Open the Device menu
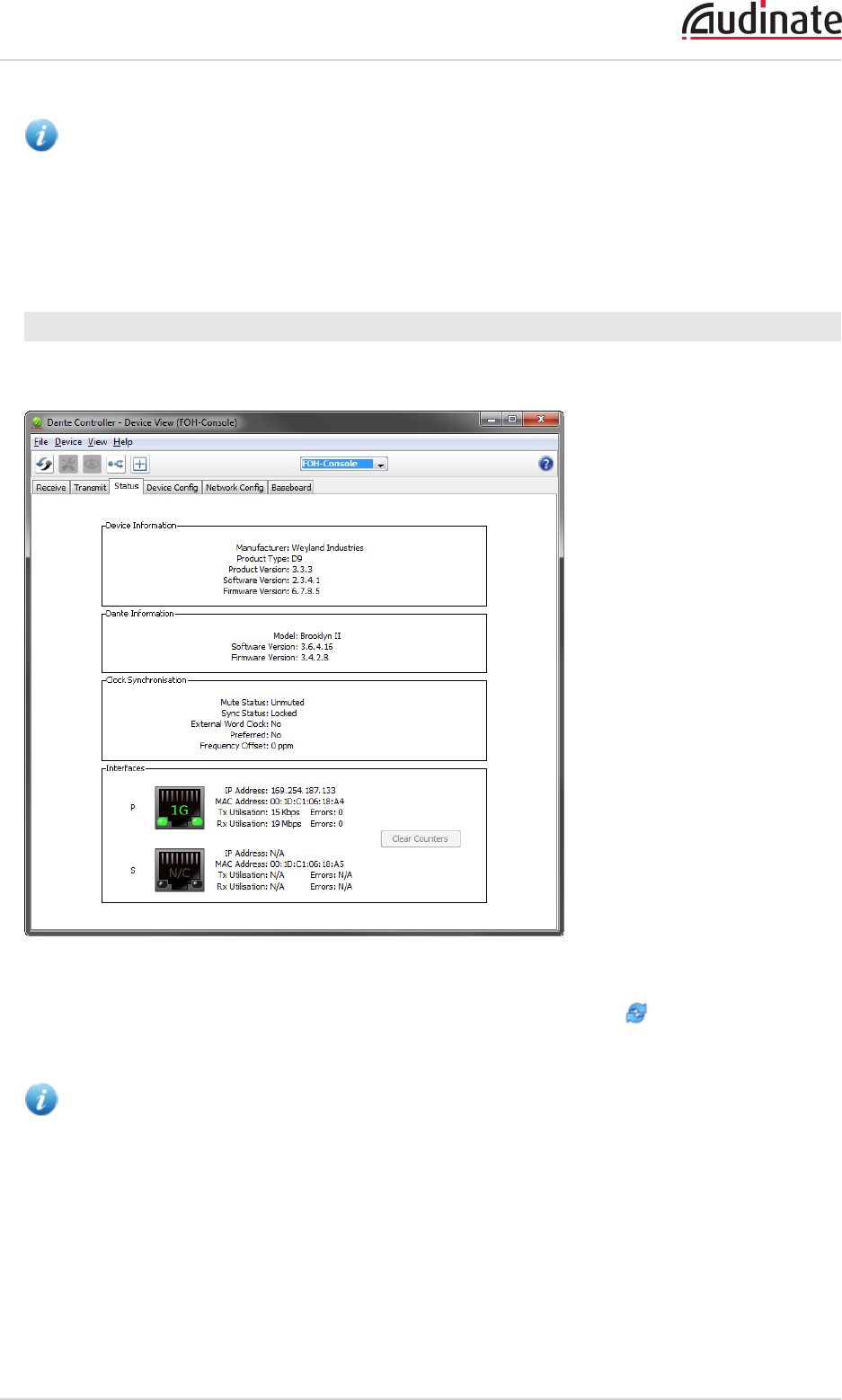The height and width of the screenshot is (1400, 842). (x=68, y=442)
